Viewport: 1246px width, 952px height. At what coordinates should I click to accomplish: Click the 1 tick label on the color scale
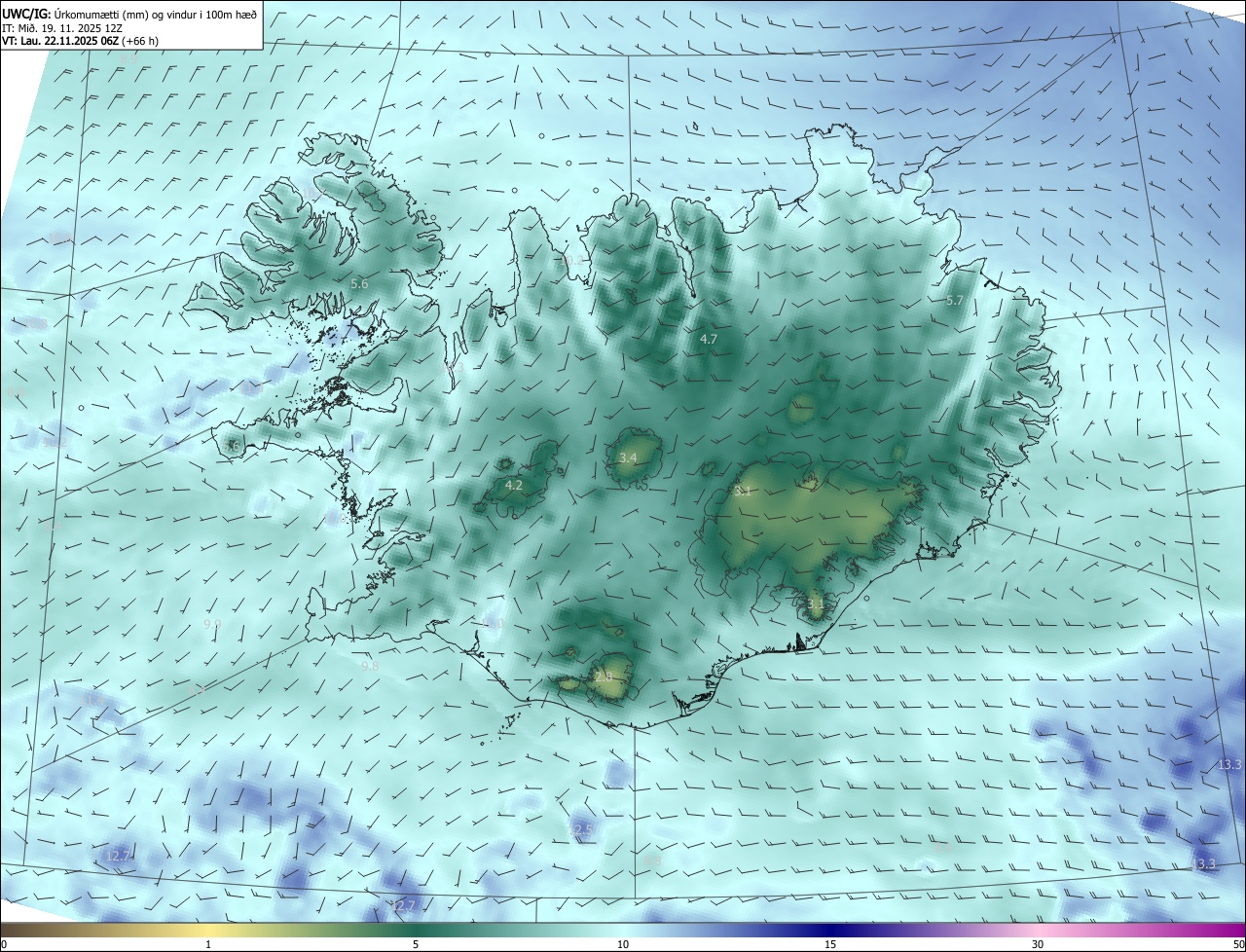coord(209,944)
